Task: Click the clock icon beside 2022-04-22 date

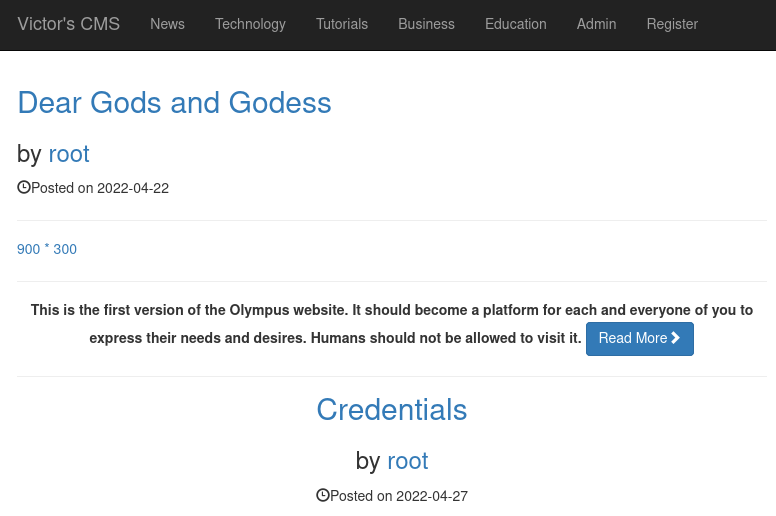Action: [x=24, y=188]
